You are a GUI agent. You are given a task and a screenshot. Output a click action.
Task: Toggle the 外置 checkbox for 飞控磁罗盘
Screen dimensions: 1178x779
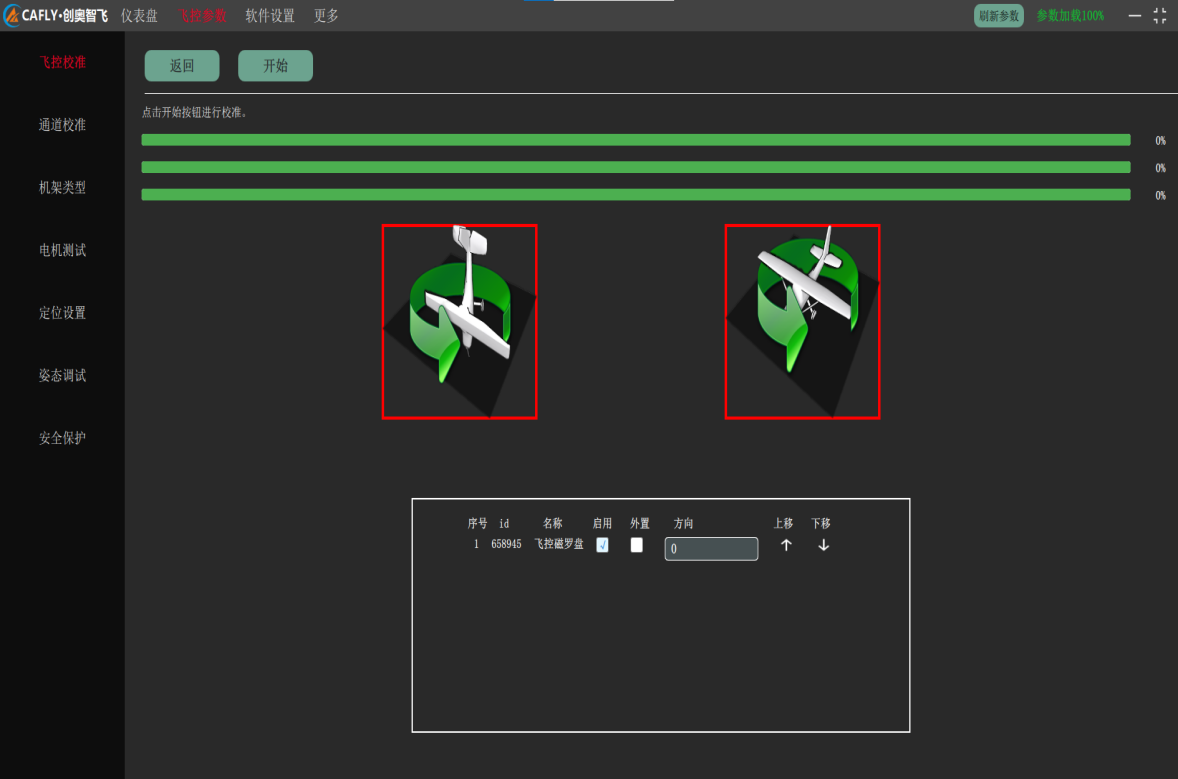click(x=636, y=545)
